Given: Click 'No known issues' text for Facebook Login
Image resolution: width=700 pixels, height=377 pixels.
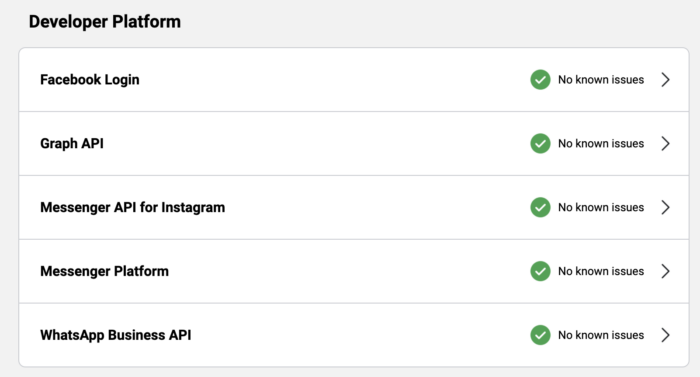Looking at the screenshot, I should (601, 80).
